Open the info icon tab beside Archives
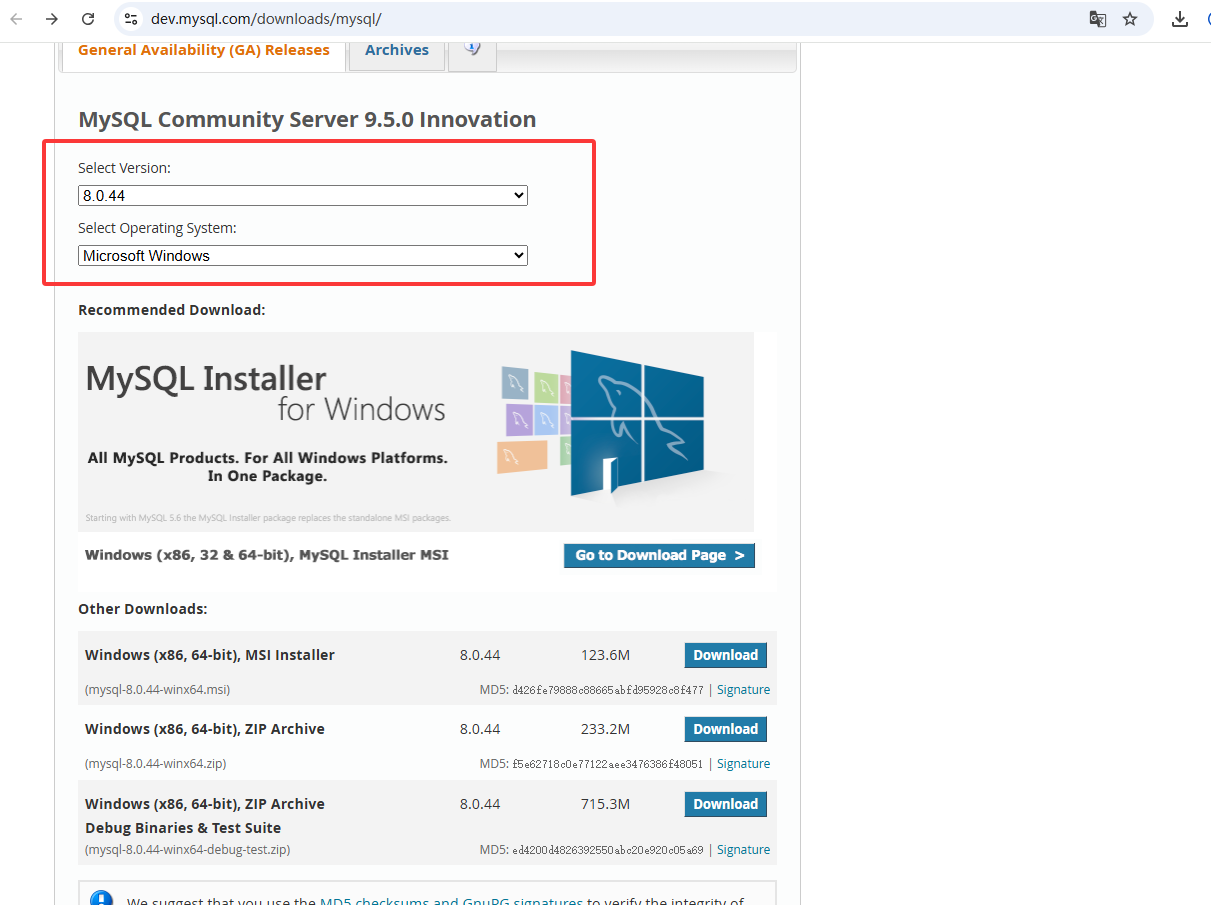 472,50
